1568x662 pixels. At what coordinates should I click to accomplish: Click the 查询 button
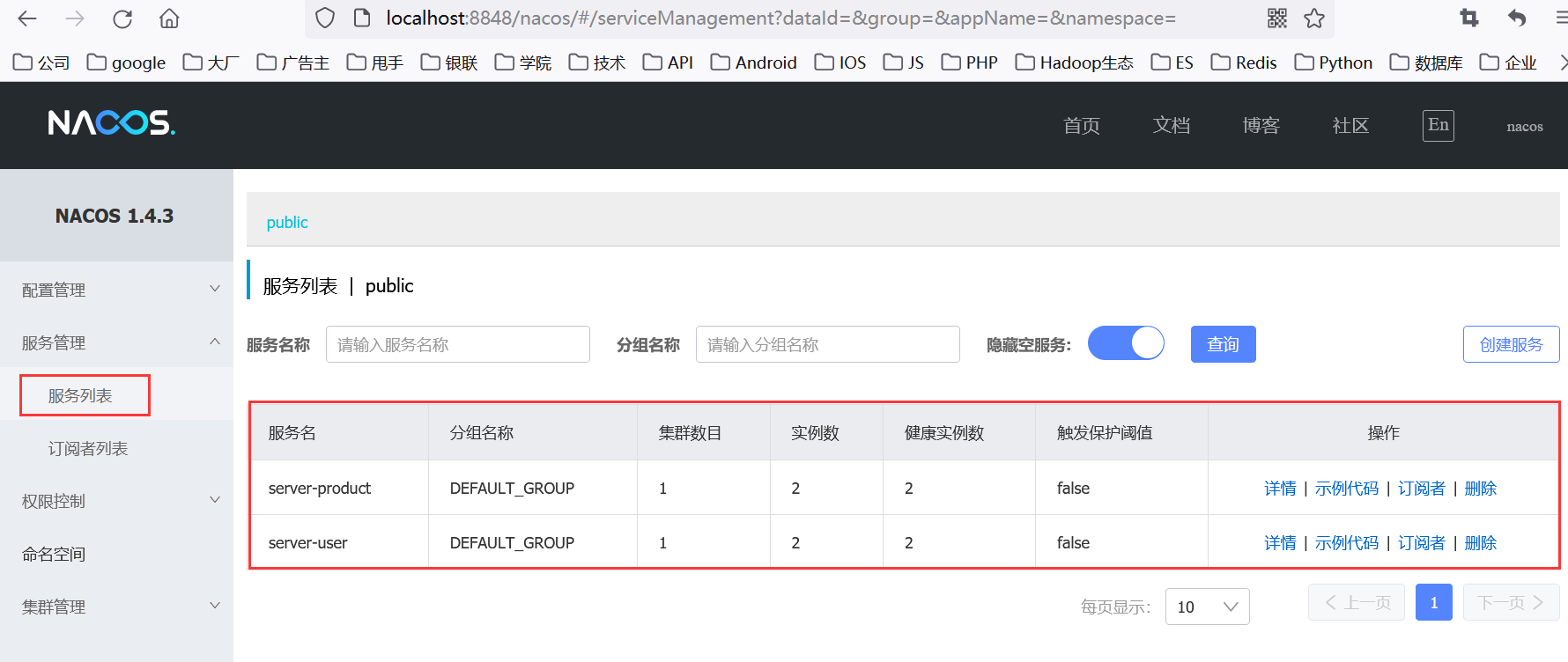1223,344
